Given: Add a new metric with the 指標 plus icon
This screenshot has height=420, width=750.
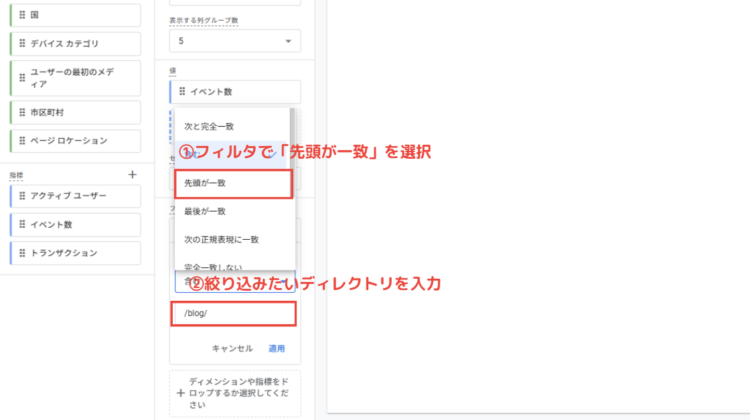Looking at the screenshot, I should (x=132, y=175).
